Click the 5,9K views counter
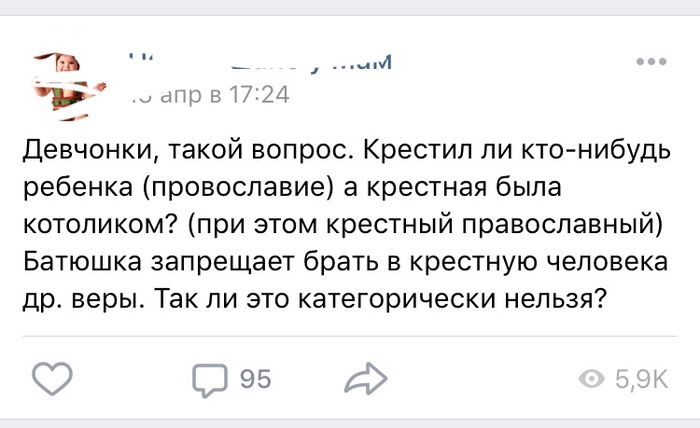 point(642,379)
